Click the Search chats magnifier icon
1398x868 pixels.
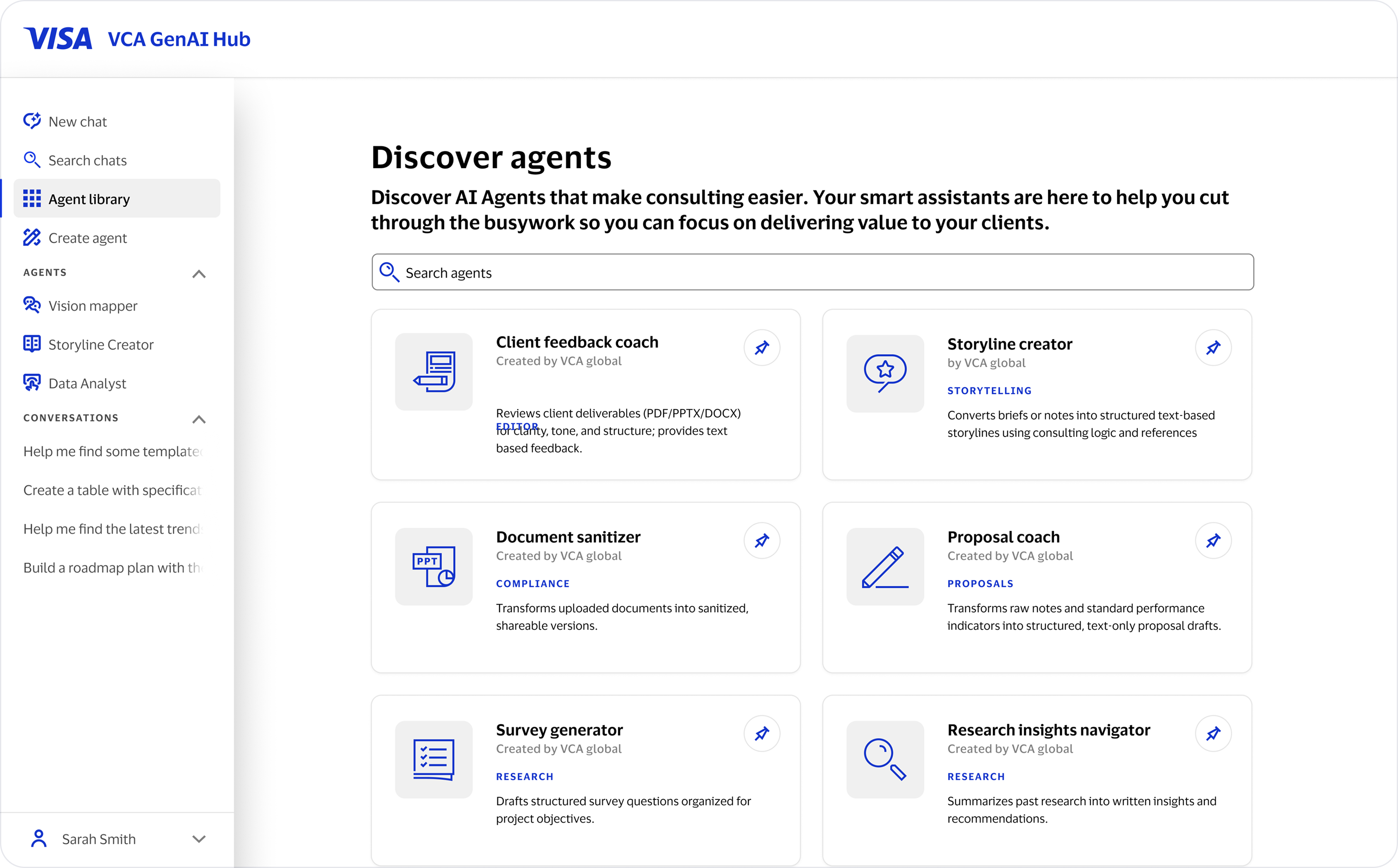(x=31, y=160)
